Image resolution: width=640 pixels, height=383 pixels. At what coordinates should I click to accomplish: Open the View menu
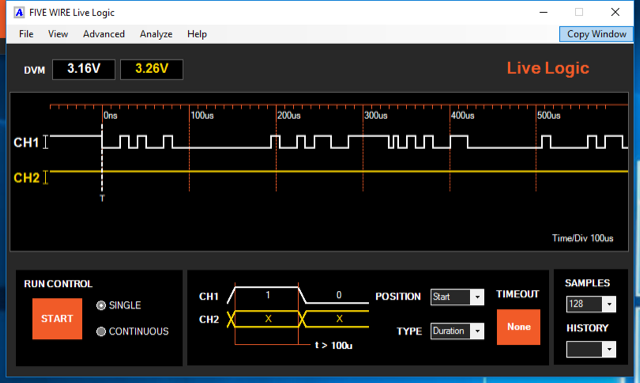pyautogui.click(x=58, y=34)
